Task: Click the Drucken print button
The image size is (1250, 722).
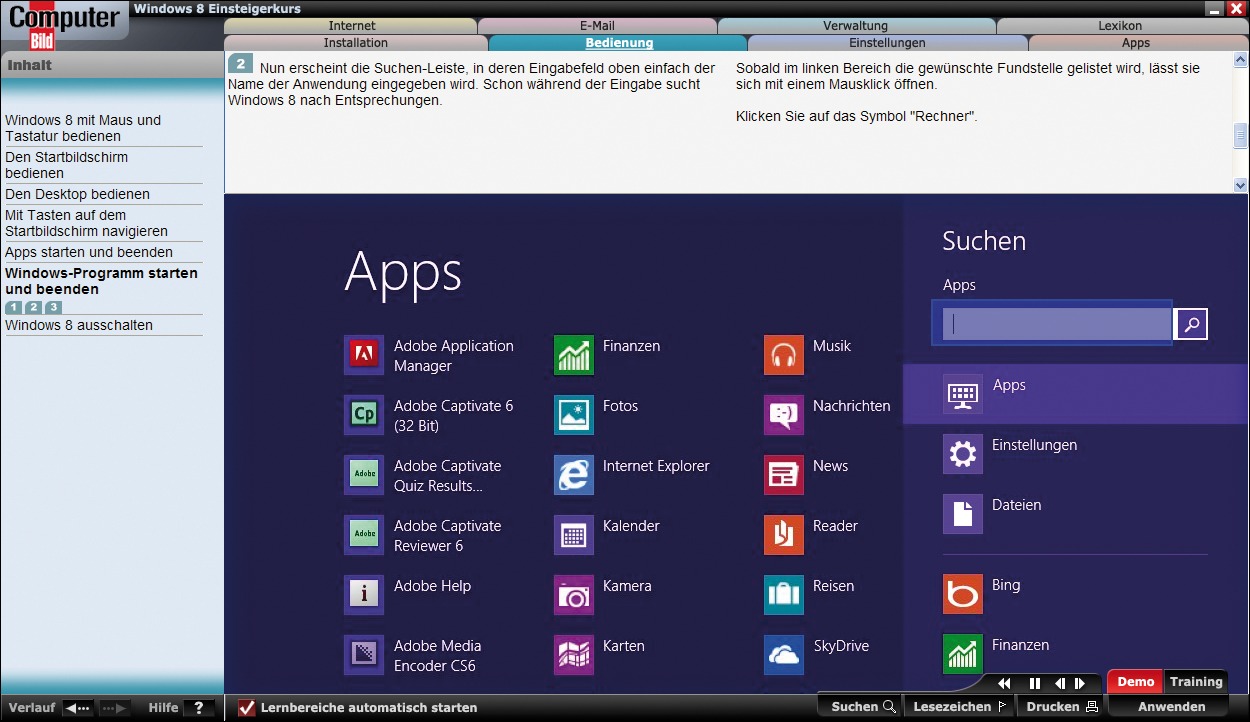Action: click(1062, 707)
